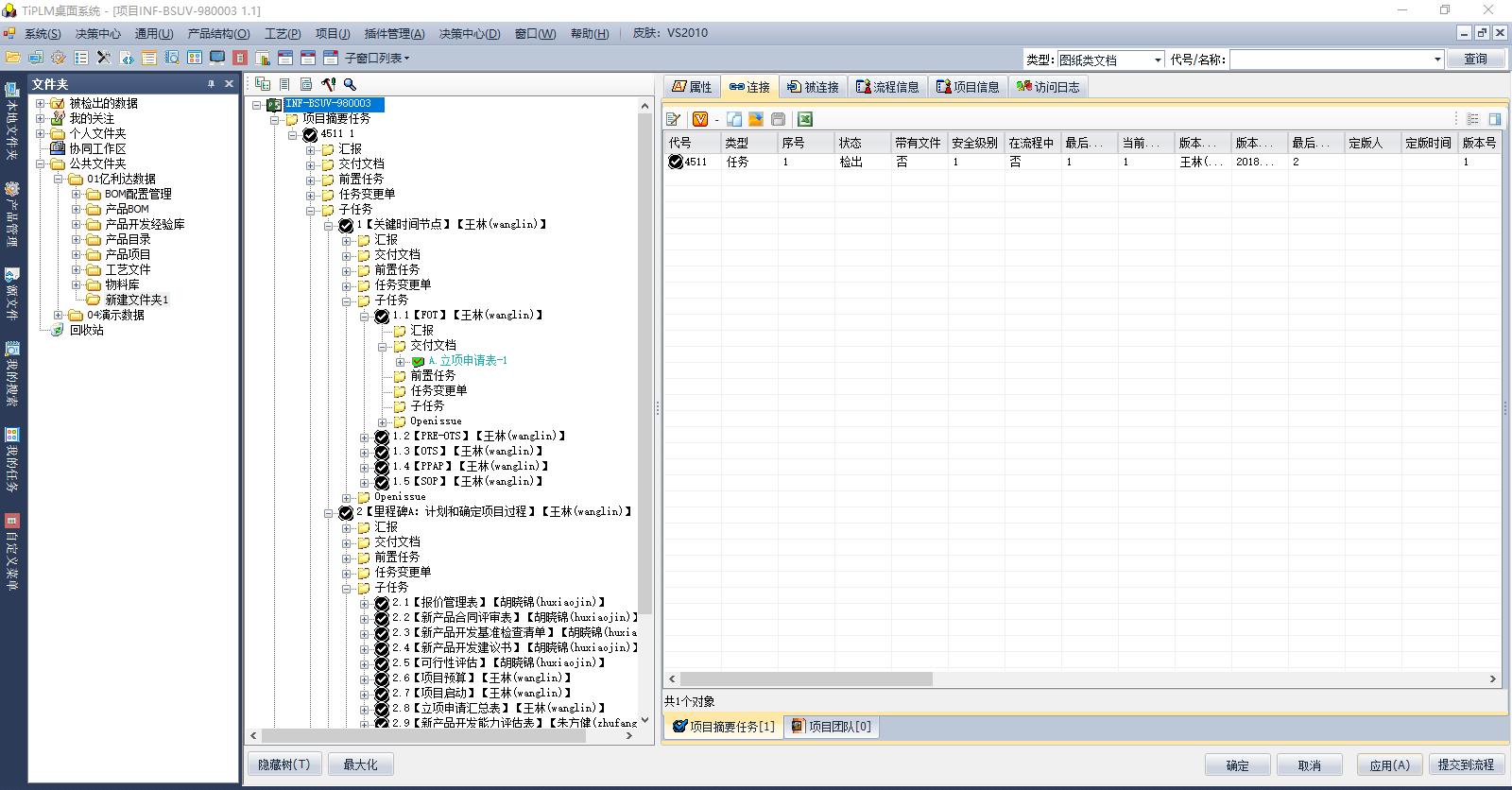Click the list view icon near right edge
This screenshot has width=1512, height=790.
1472,119
